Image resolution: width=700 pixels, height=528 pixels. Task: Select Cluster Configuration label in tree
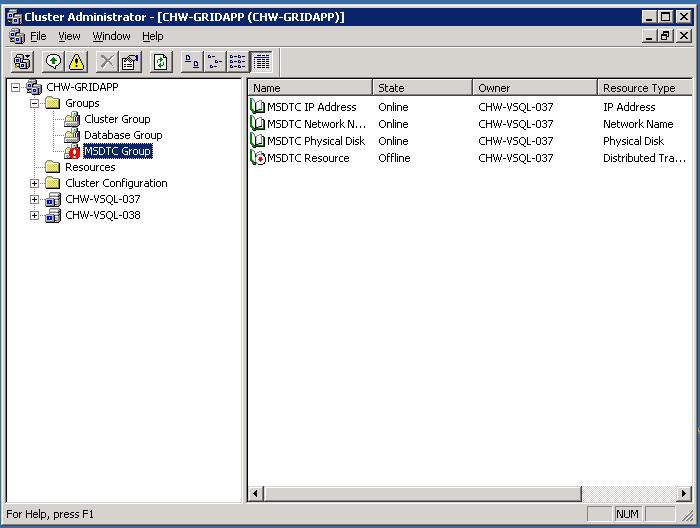tap(117, 183)
